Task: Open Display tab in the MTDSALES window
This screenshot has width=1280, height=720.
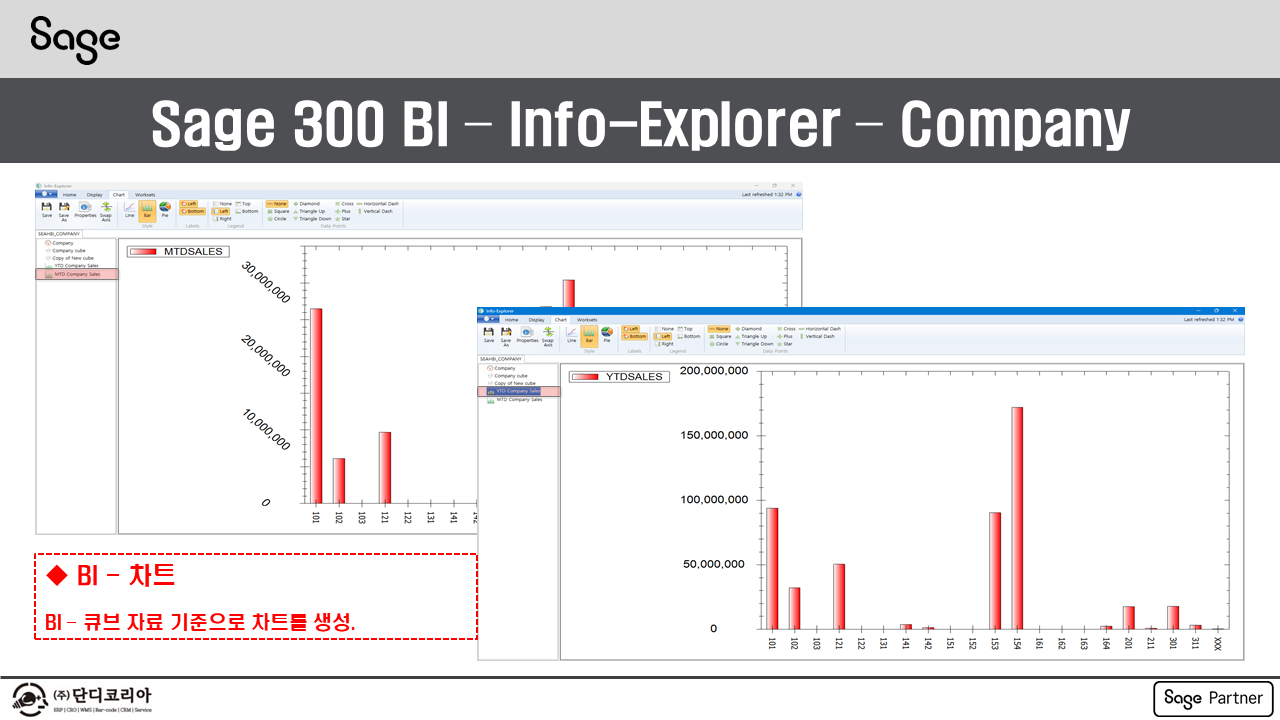Action: [x=94, y=195]
